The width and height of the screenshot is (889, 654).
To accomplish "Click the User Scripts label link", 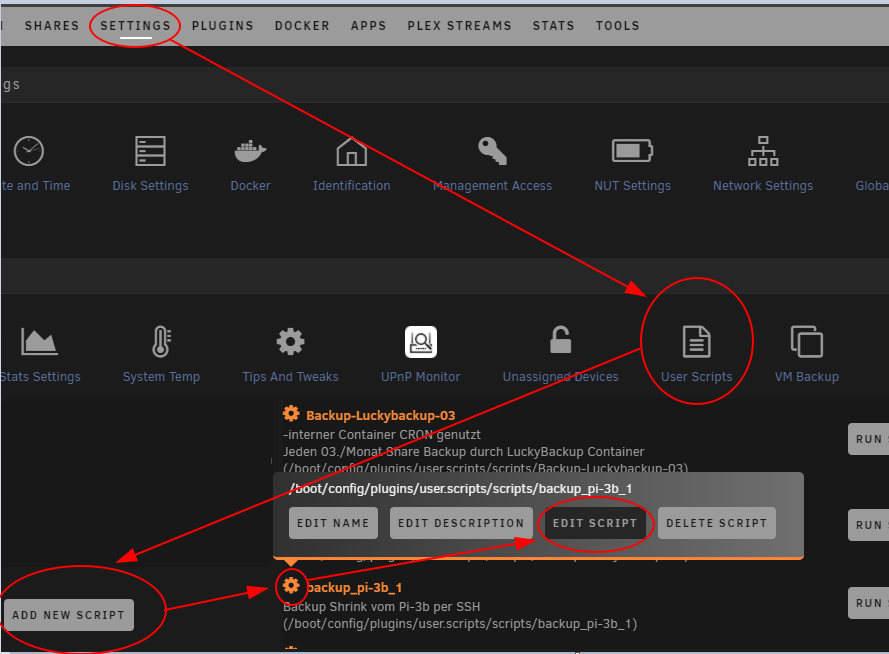I will coord(696,376).
